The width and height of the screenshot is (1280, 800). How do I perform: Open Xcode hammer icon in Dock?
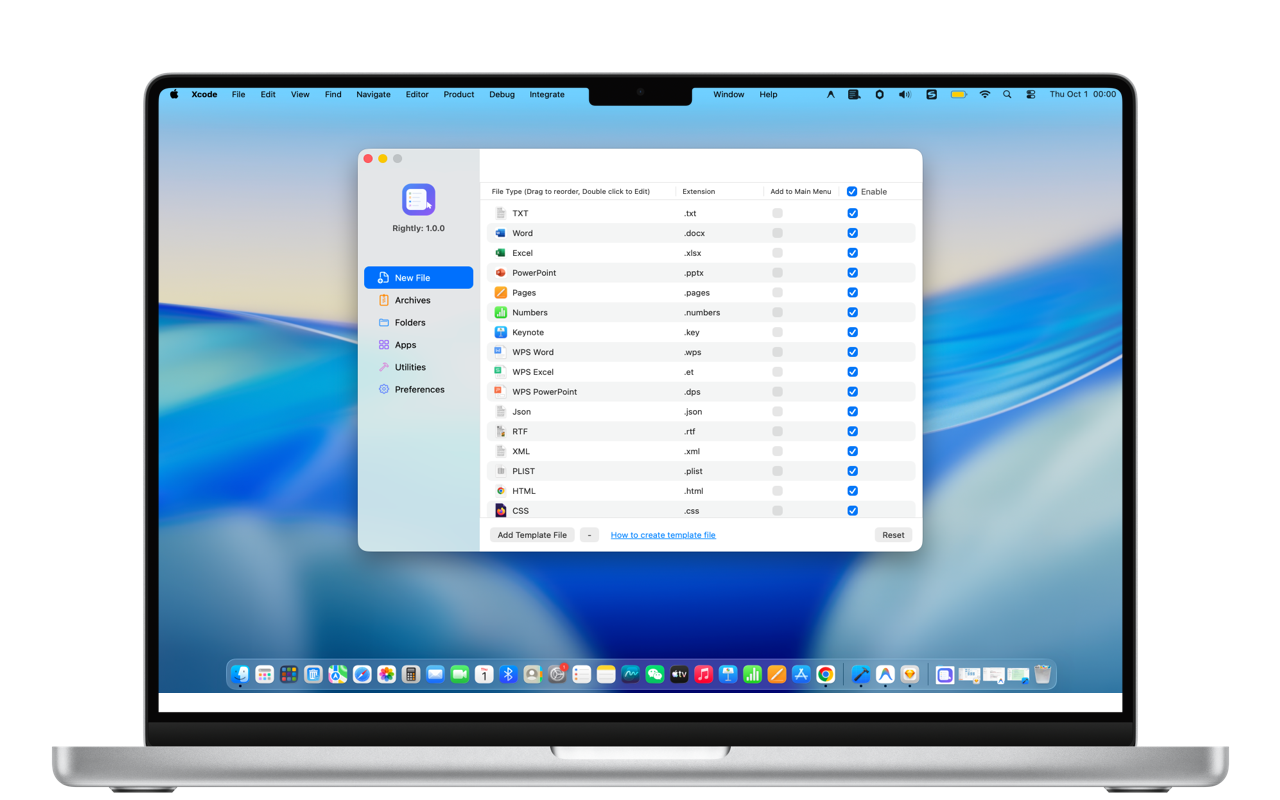coord(860,675)
